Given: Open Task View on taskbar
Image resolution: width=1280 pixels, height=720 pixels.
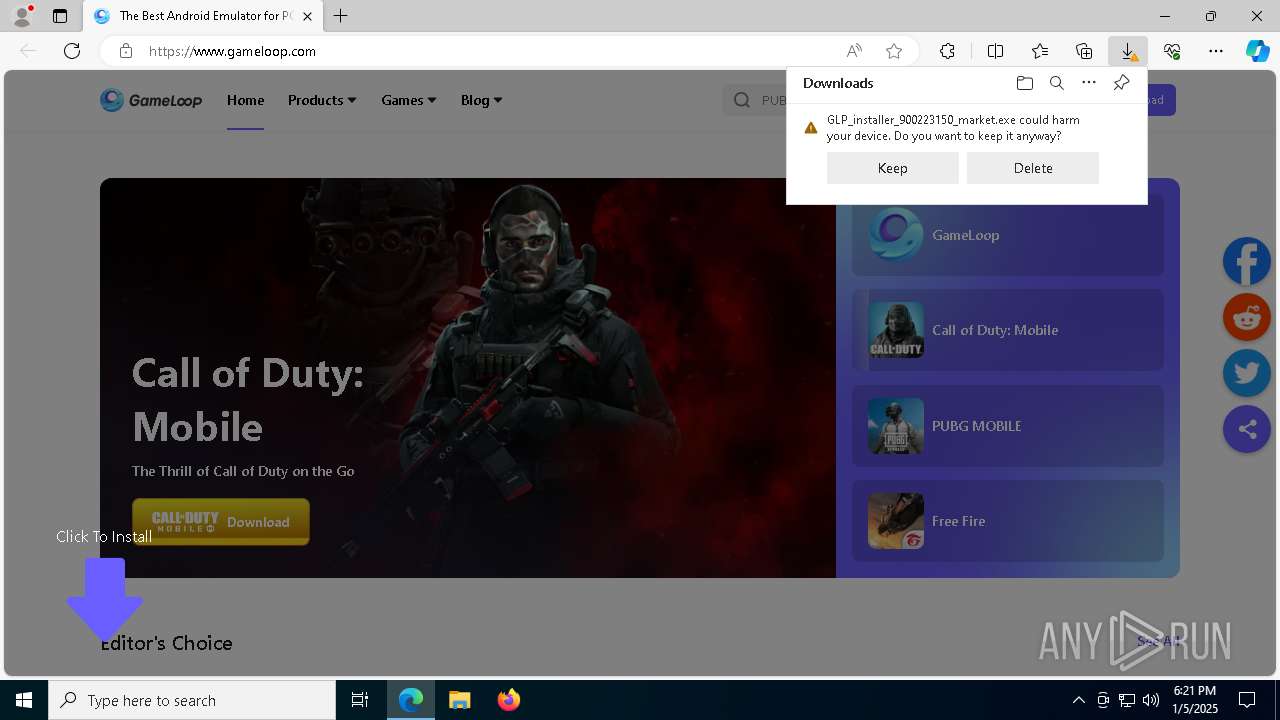Looking at the screenshot, I should pyautogui.click(x=360, y=700).
